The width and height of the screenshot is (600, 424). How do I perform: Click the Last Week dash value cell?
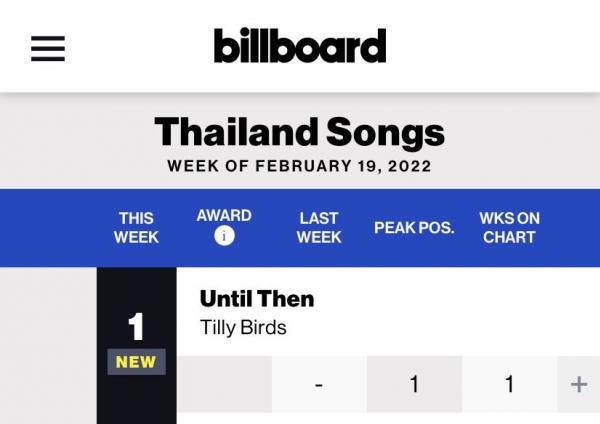(319, 384)
